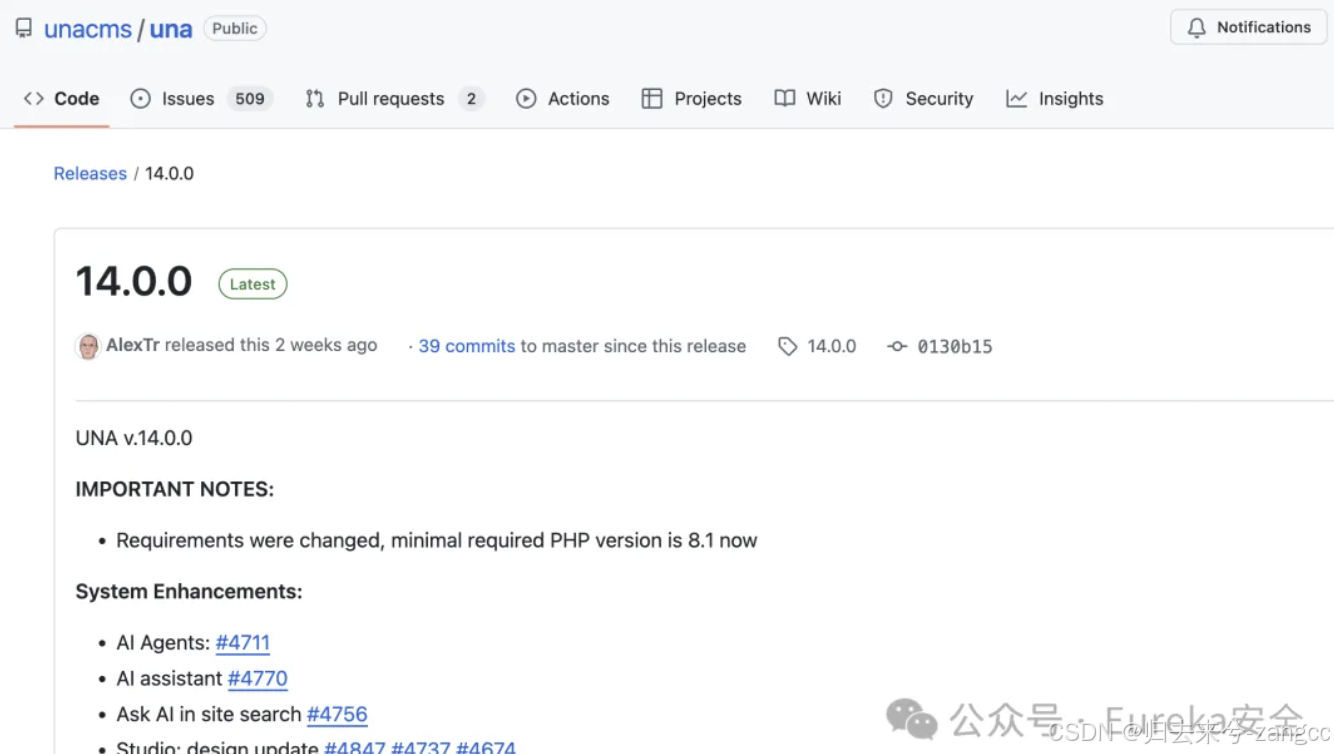Open the Wiki tab

point(808,98)
